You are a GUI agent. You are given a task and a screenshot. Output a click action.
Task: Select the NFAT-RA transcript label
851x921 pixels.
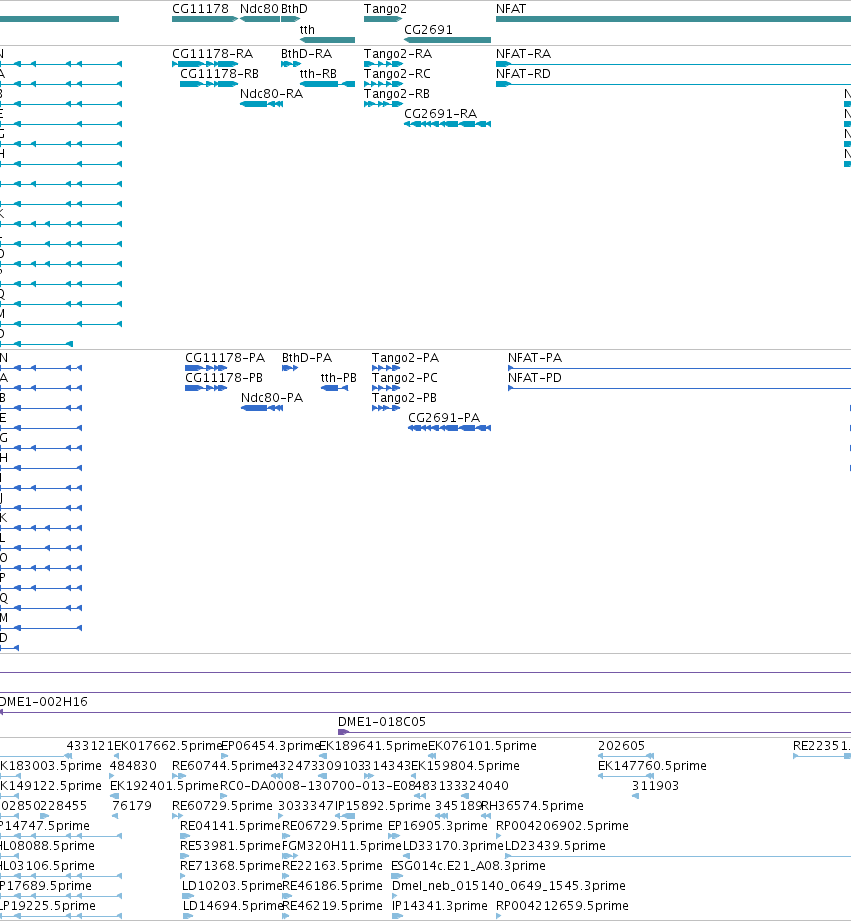523,54
